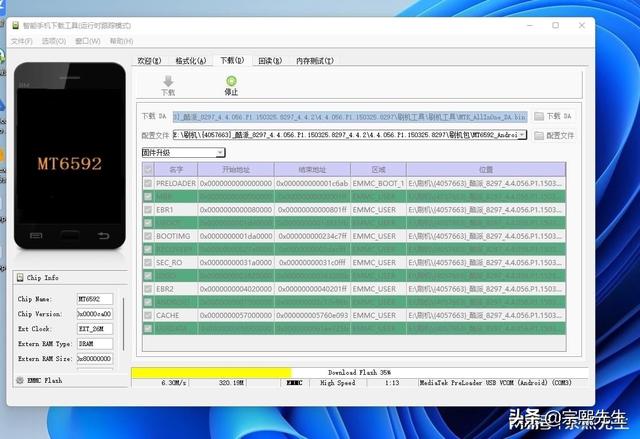Open the 帮助(H) menu
This screenshot has height=439, width=640.
pyautogui.click(x=122, y=41)
